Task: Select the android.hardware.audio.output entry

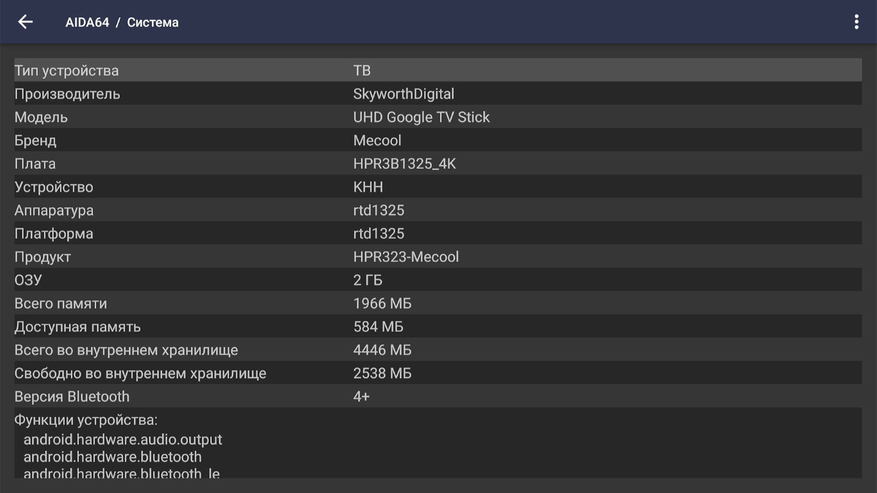Action: pyautogui.click(x=123, y=440)
